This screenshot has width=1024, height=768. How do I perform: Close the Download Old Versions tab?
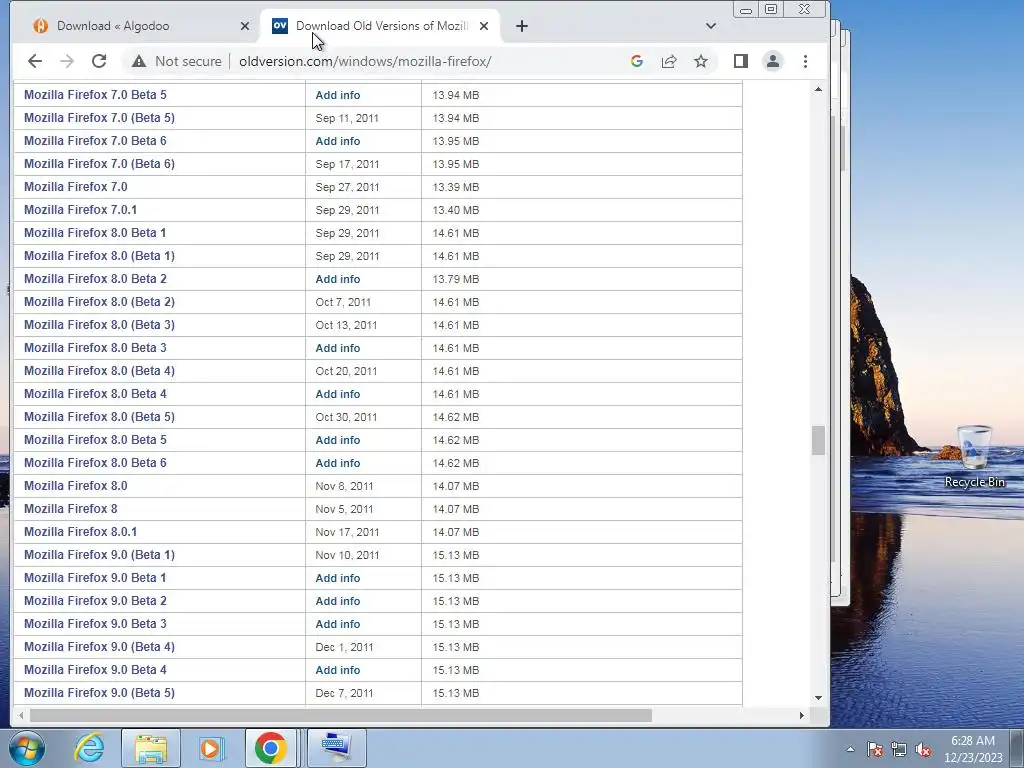click(484, 26)
